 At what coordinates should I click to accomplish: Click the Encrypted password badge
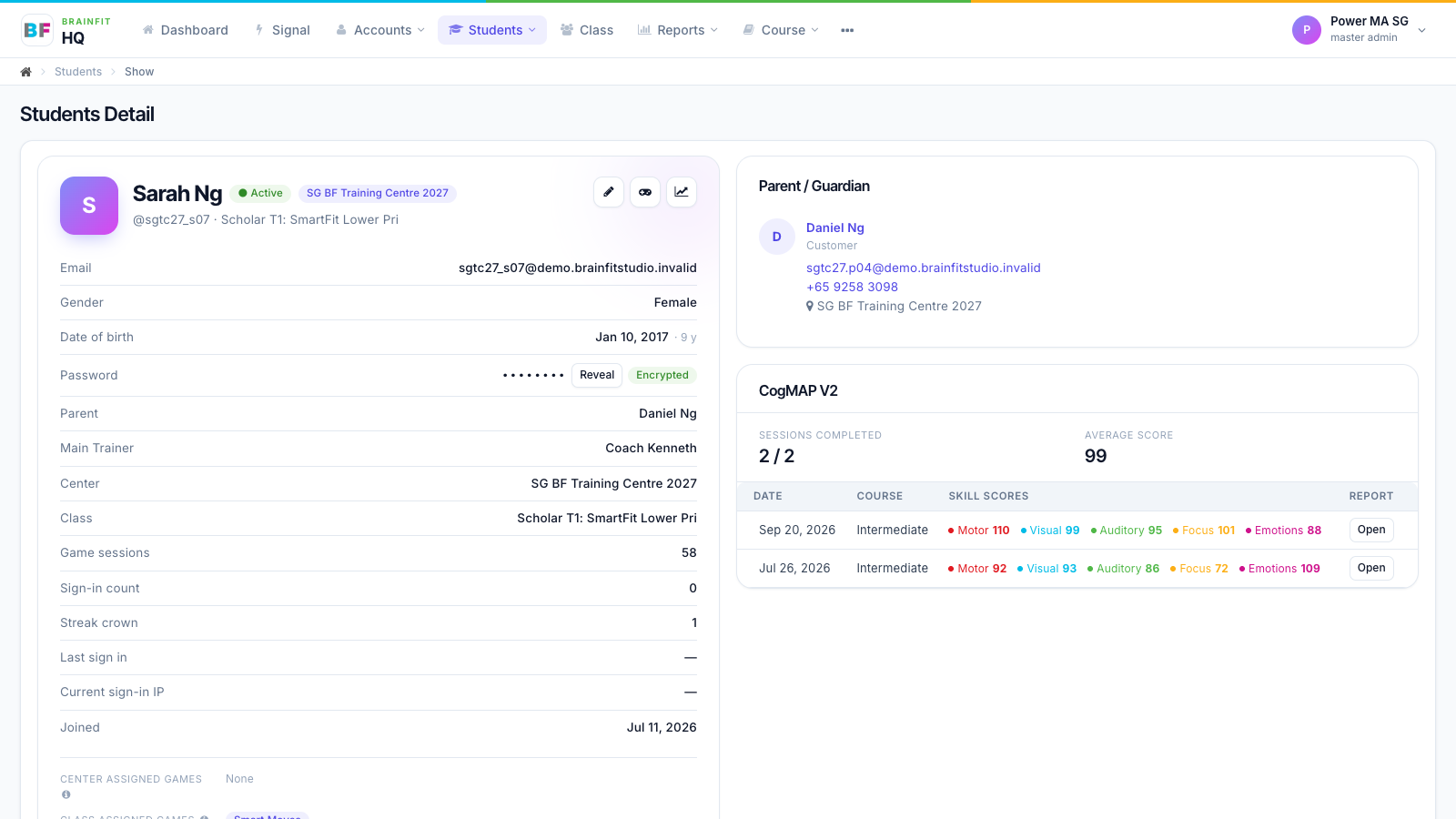click(662, 375)
